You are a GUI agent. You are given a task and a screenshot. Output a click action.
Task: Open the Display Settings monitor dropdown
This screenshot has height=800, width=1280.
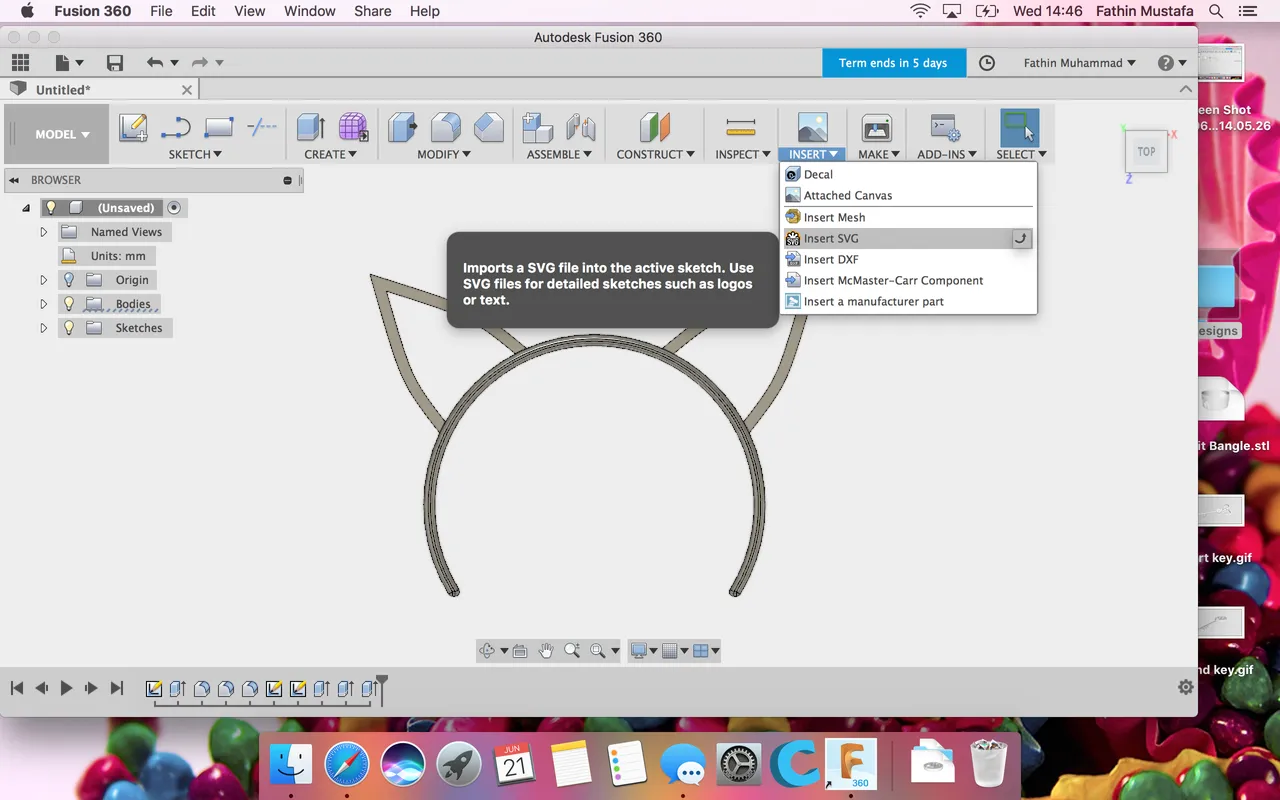[643, 650]
